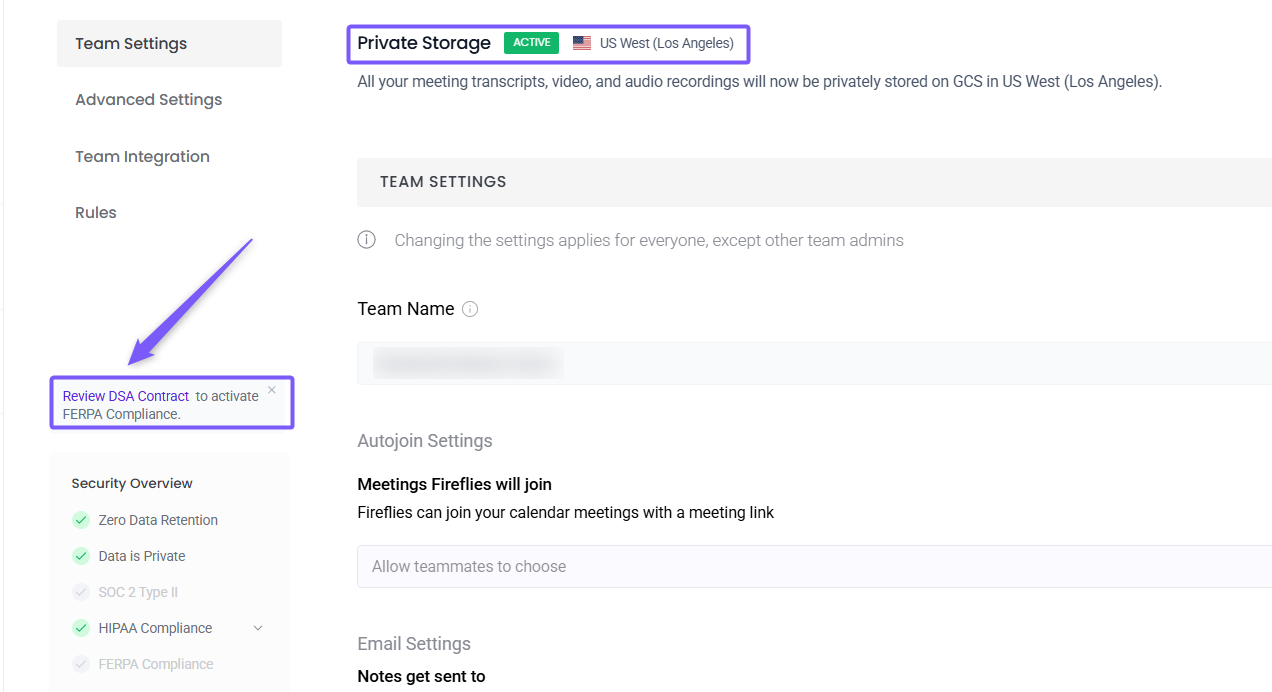Dismiss the FERPA Compliance notice
Image resolution: width=1272 pixels, height=692 pixels.
272,390
